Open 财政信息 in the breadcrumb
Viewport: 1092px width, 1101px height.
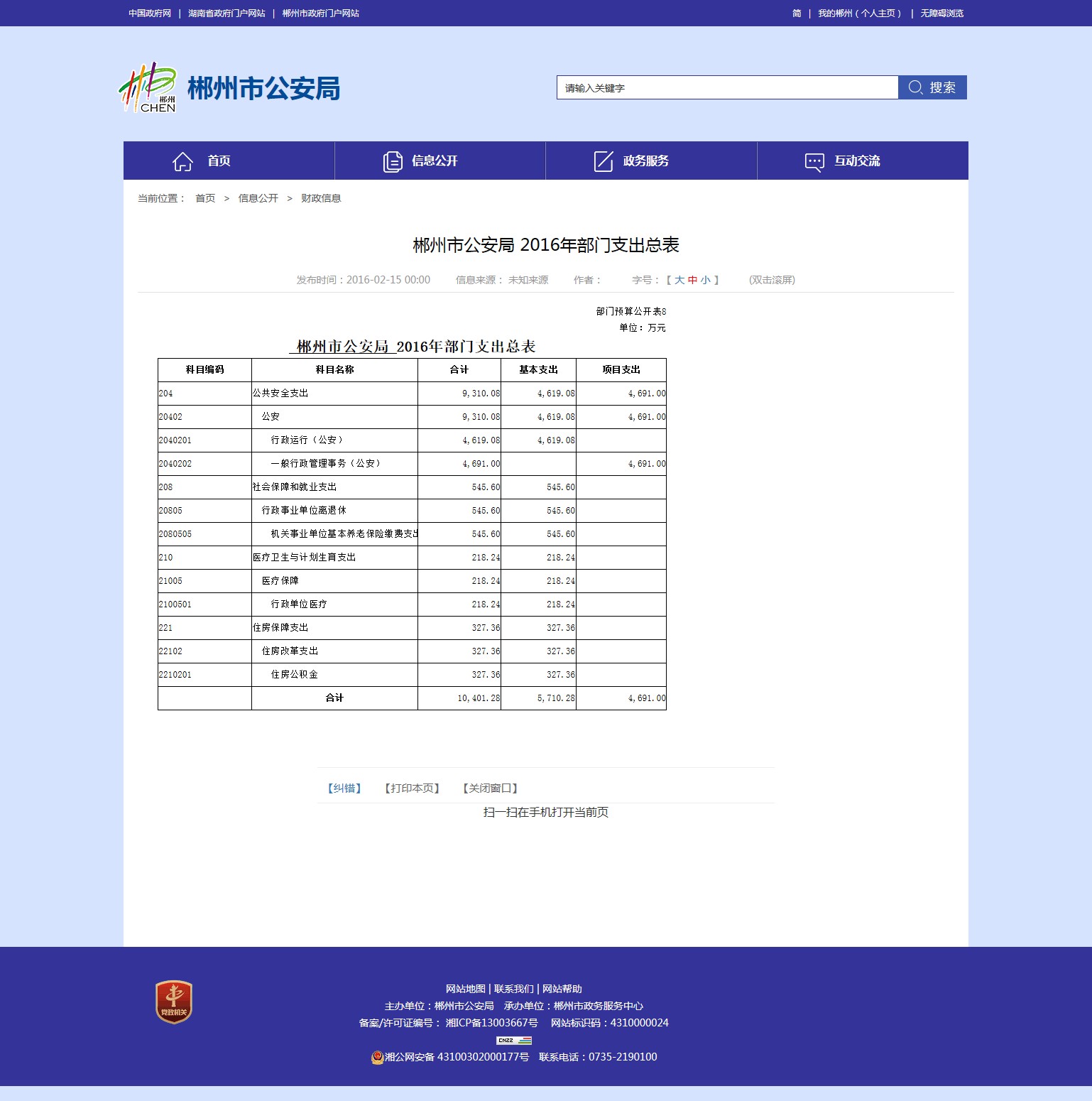coord(321,198)
